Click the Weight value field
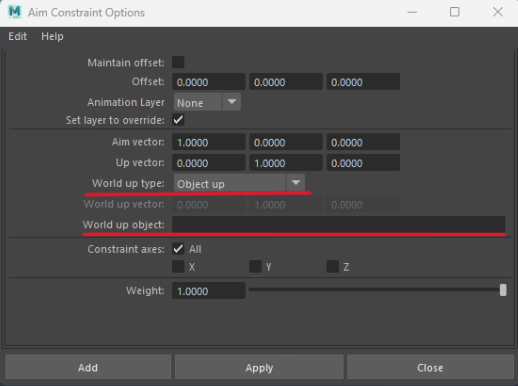 click(209, 291)
